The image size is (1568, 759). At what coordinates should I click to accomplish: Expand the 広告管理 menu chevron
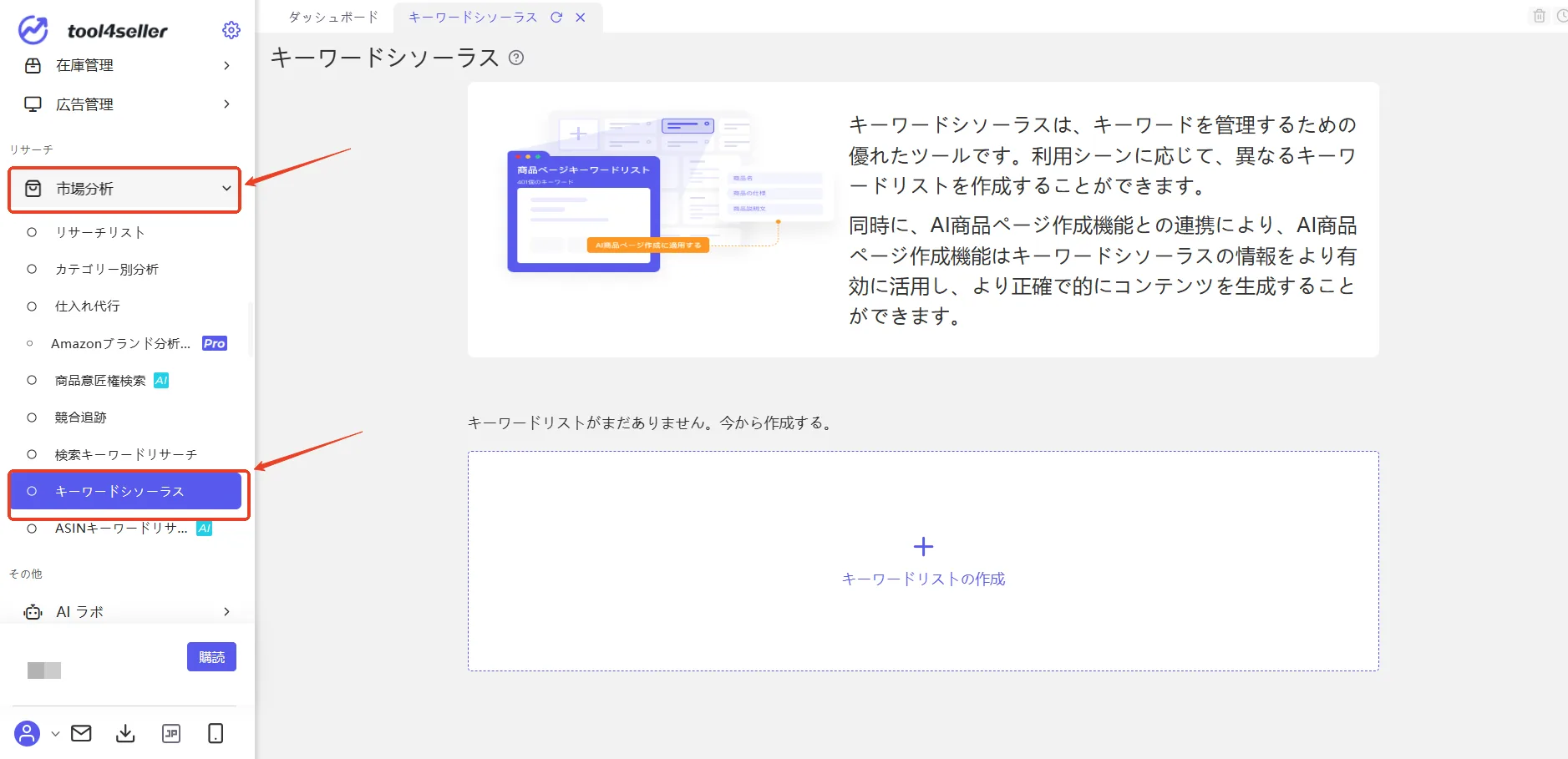pos(226,104)
